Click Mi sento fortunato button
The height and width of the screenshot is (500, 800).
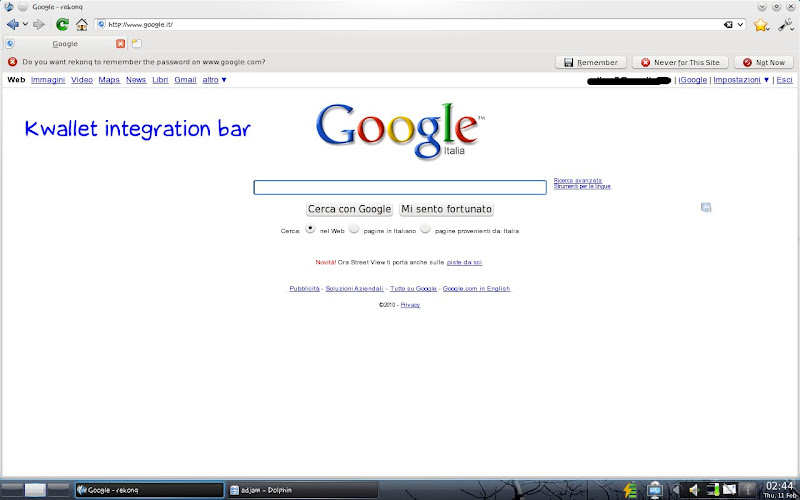[x=446, y=209]
